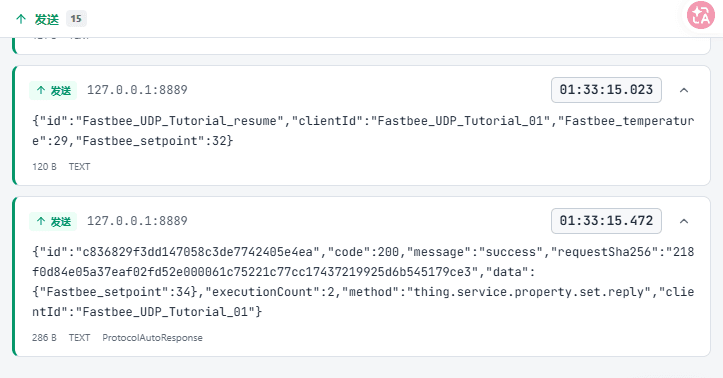Collapse the 01:33:15.023 message card
The height and width of the screenshot is (378, 723).
[x=684, y=90]
